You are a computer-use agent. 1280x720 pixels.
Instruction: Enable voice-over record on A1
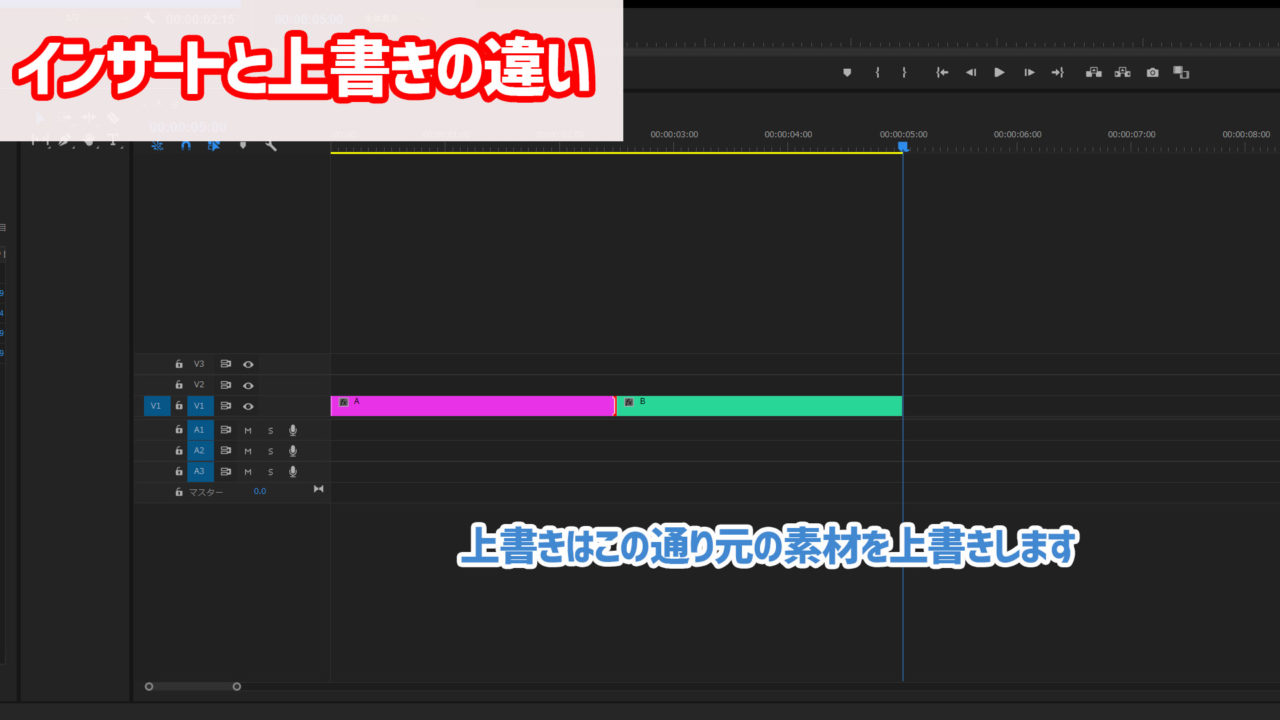click(x=293, y=430)
